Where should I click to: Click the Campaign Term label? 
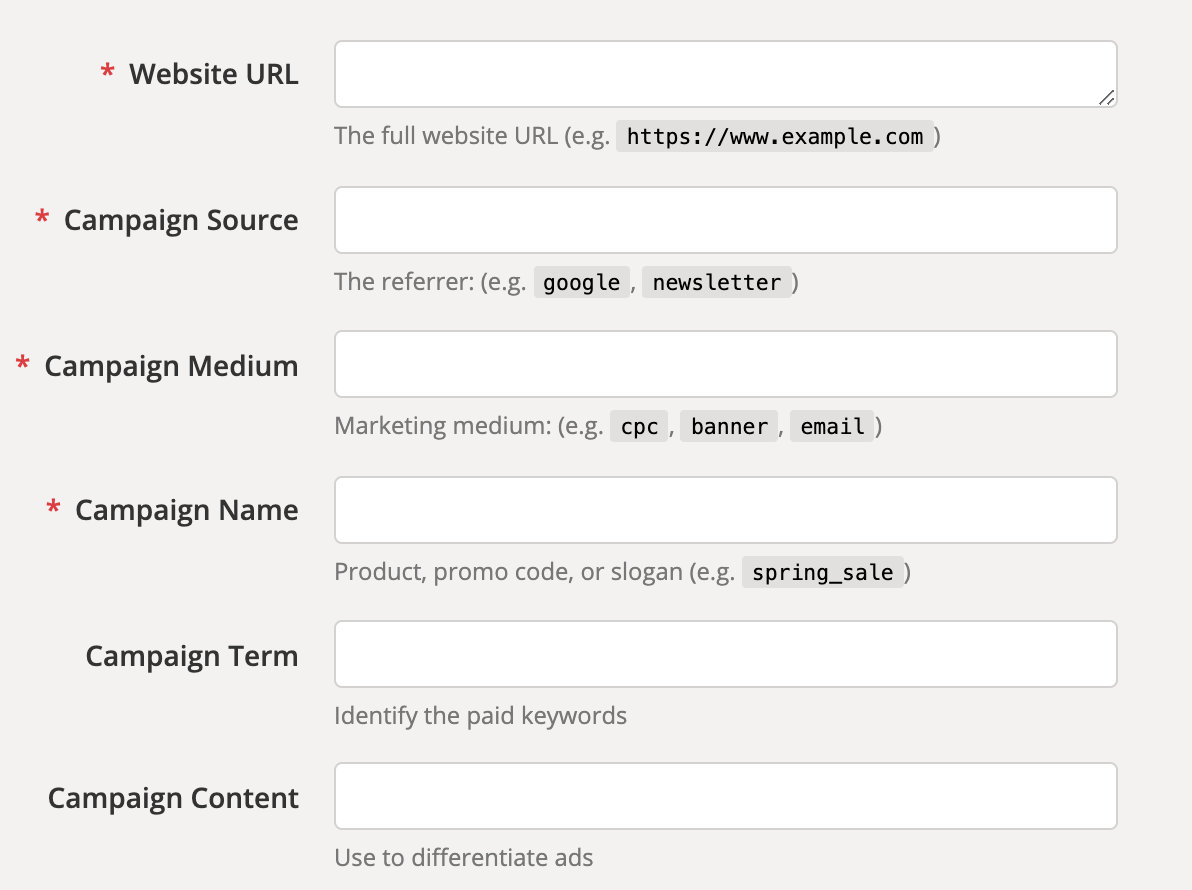192,656
